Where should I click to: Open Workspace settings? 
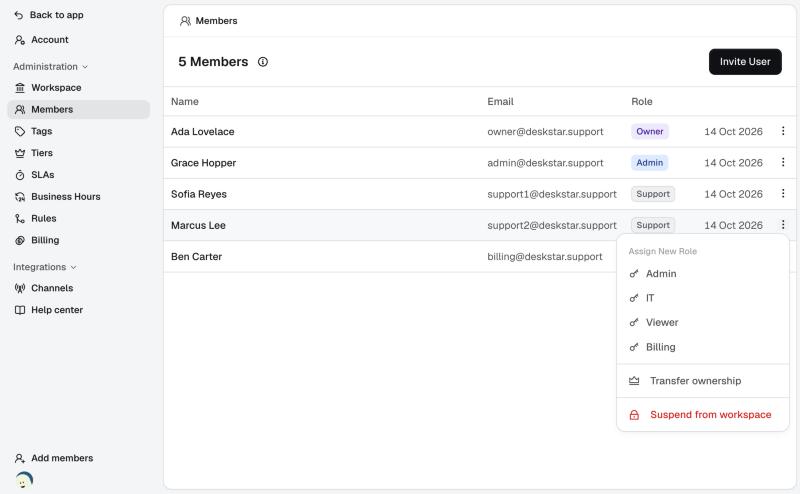[x=79, y=88]
